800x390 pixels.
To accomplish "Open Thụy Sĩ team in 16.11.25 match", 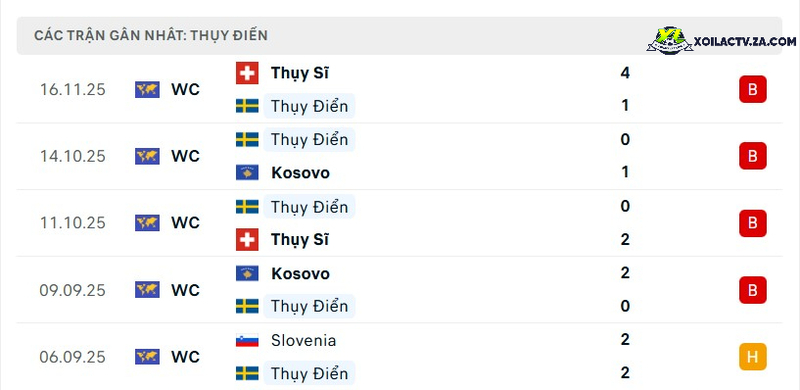I will [x=299, y=73].
